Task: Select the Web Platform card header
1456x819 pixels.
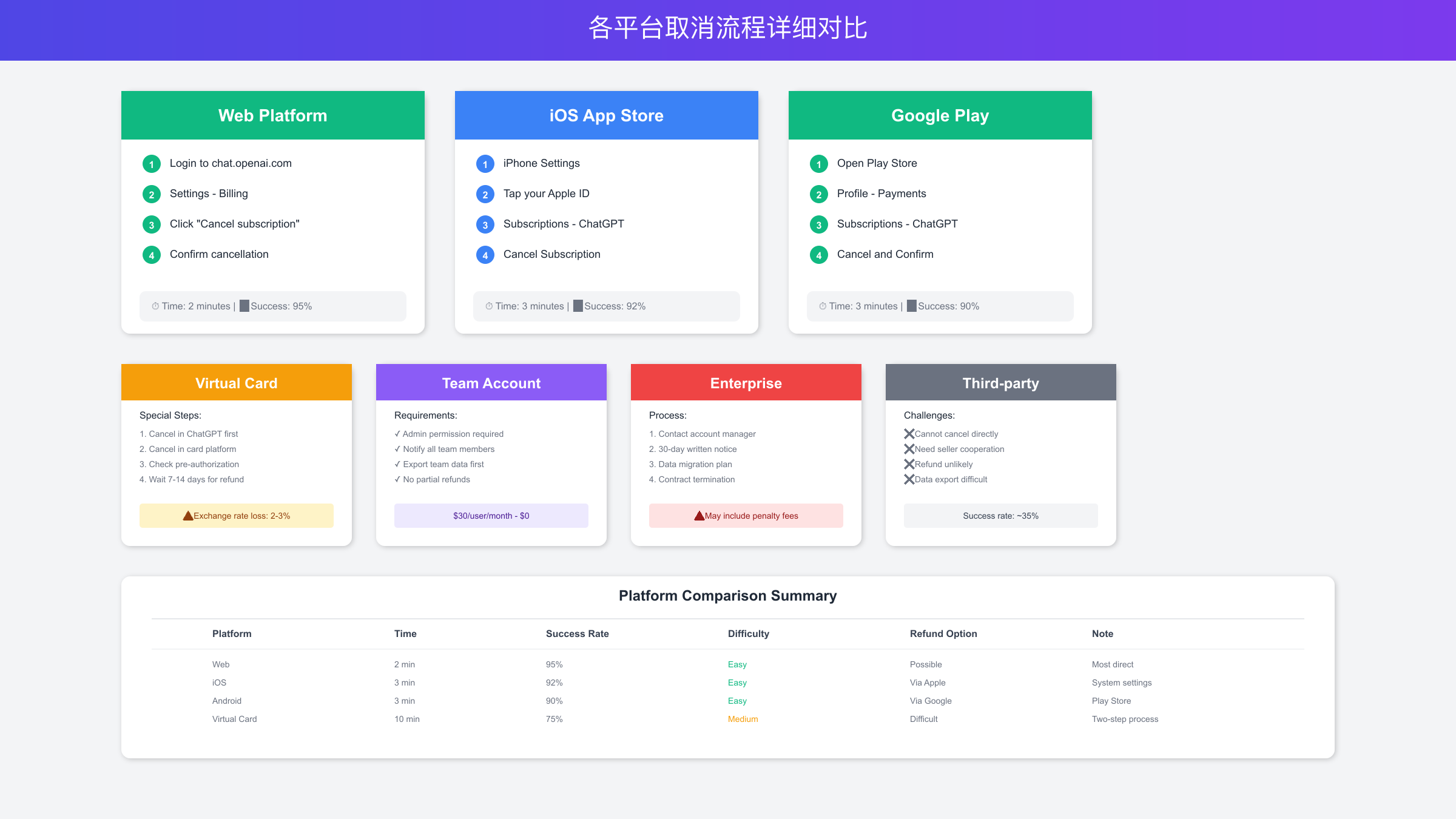Action: click(x=273, y=115)
